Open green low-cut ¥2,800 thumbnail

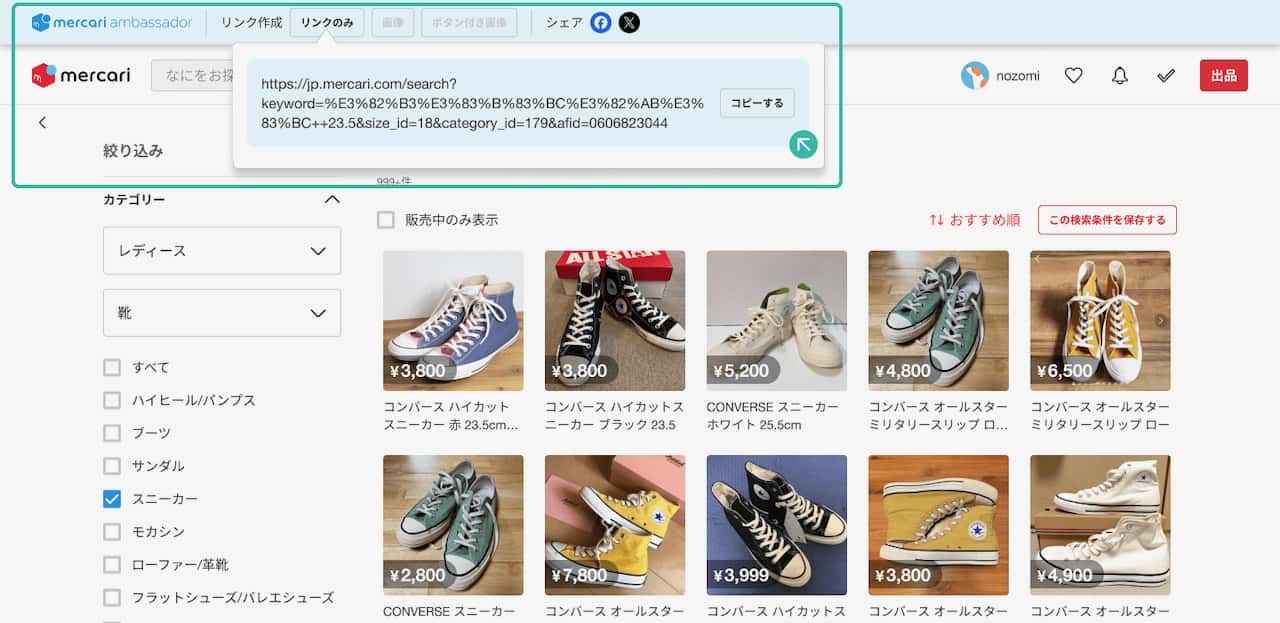pyautogui.click(x=453, y=525)
